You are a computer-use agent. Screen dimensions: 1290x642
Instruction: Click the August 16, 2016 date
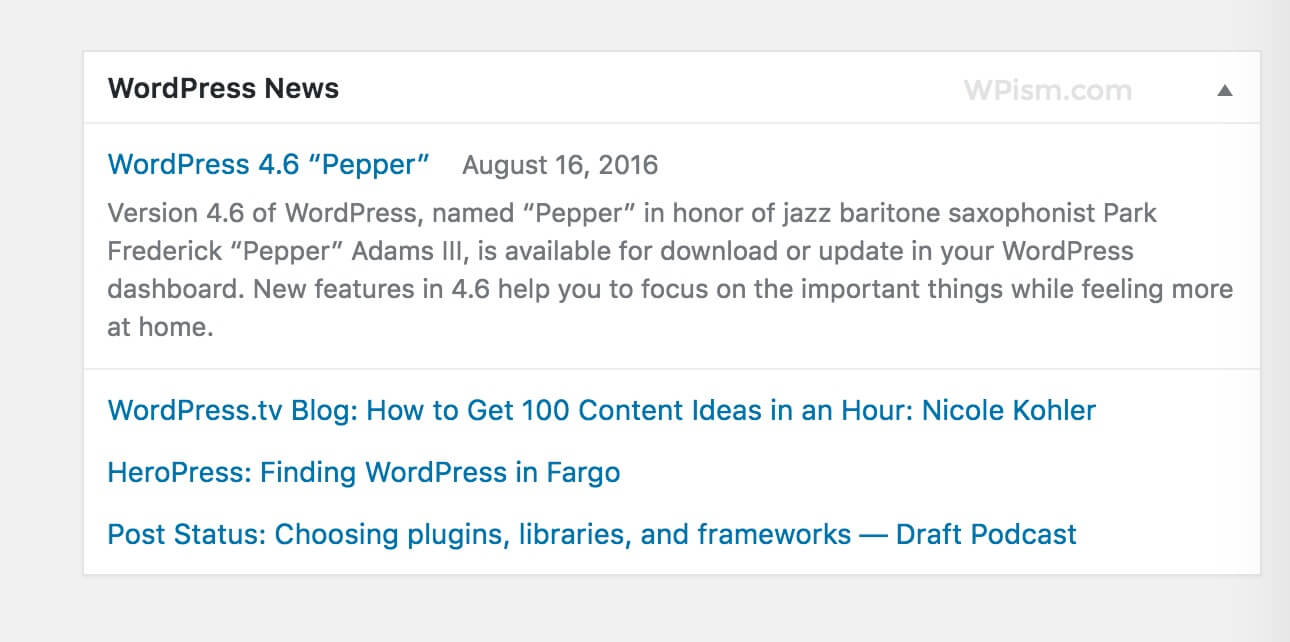[x=560, y=165]
